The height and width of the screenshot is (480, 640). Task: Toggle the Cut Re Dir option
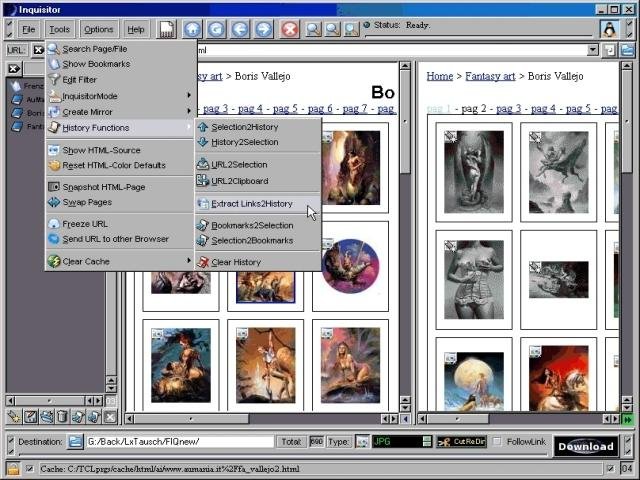(x=463, y=442)
